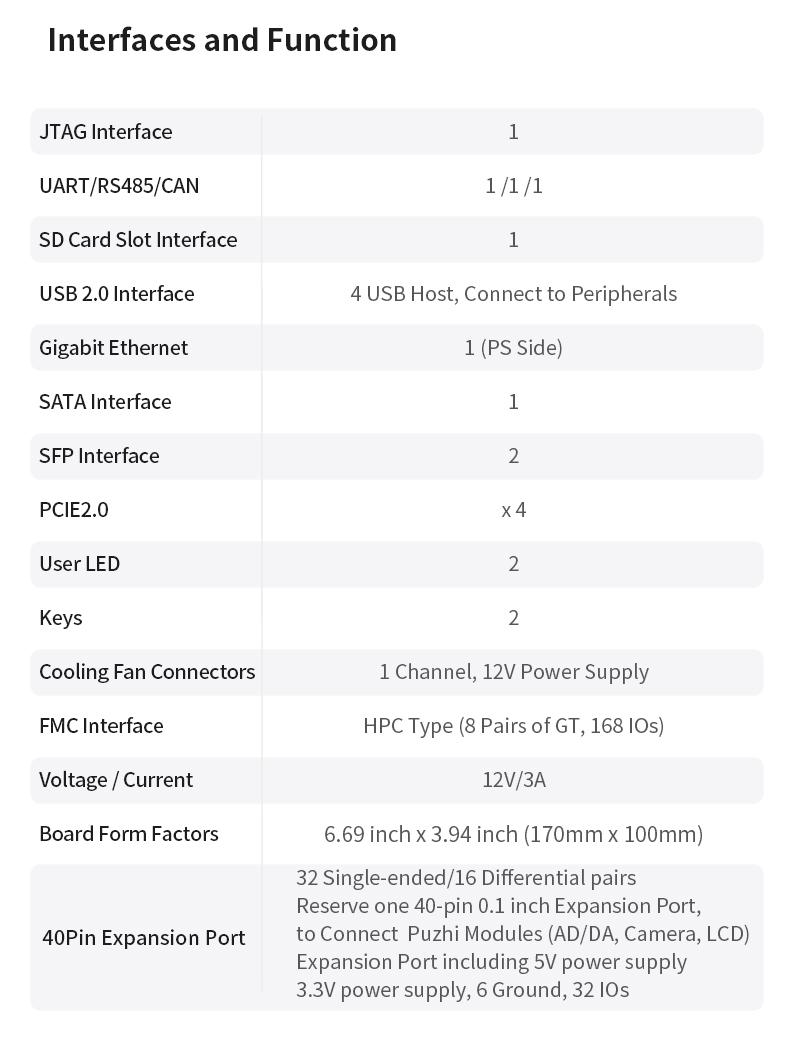Click the USB 2.0 Interface label
The image size is (790, 1046).
116,294
